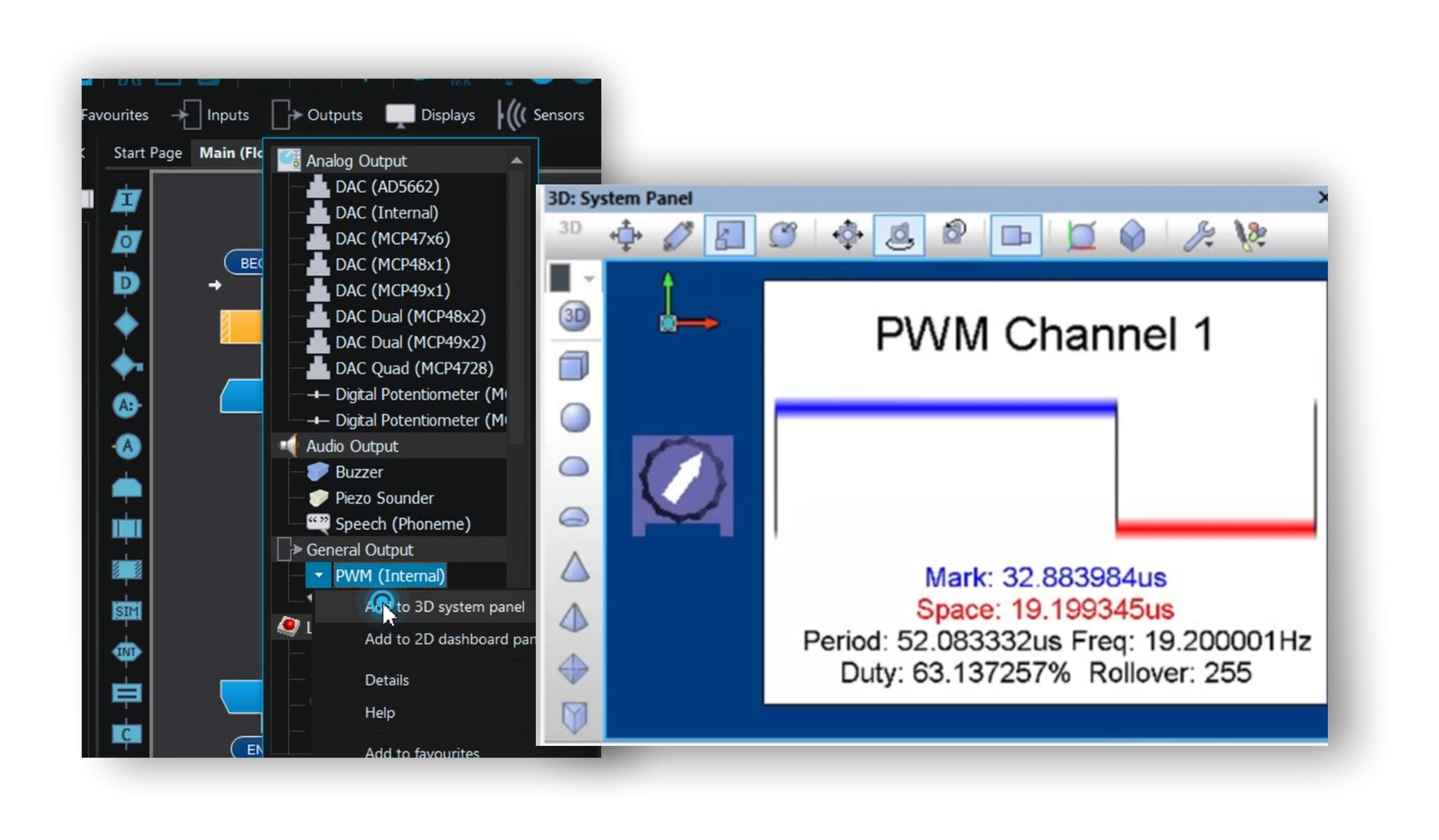Choose the Piezo Sounder component
Screen dimensions: 1439x840
[x=371, y=499]
